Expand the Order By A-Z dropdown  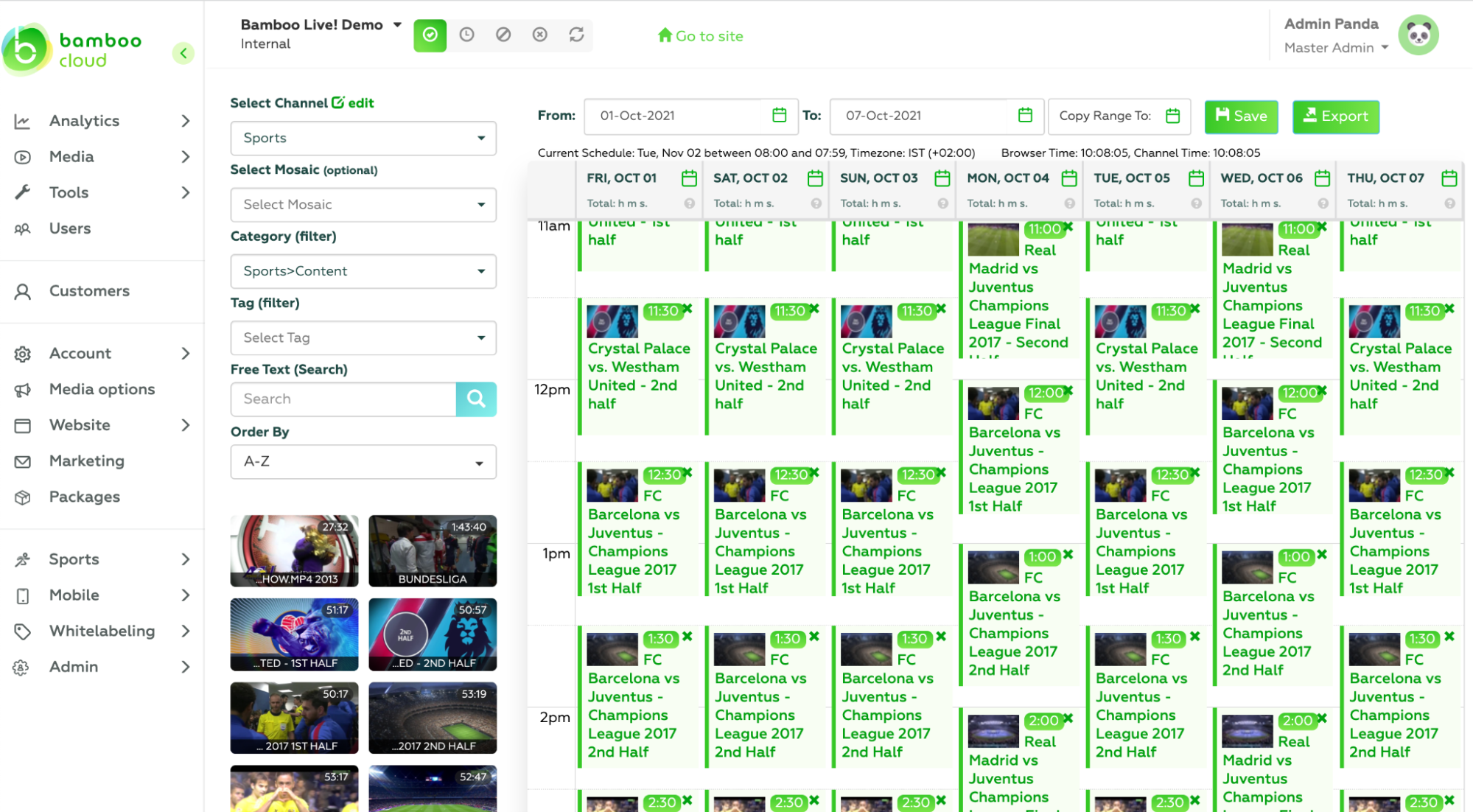click(481, 461)
